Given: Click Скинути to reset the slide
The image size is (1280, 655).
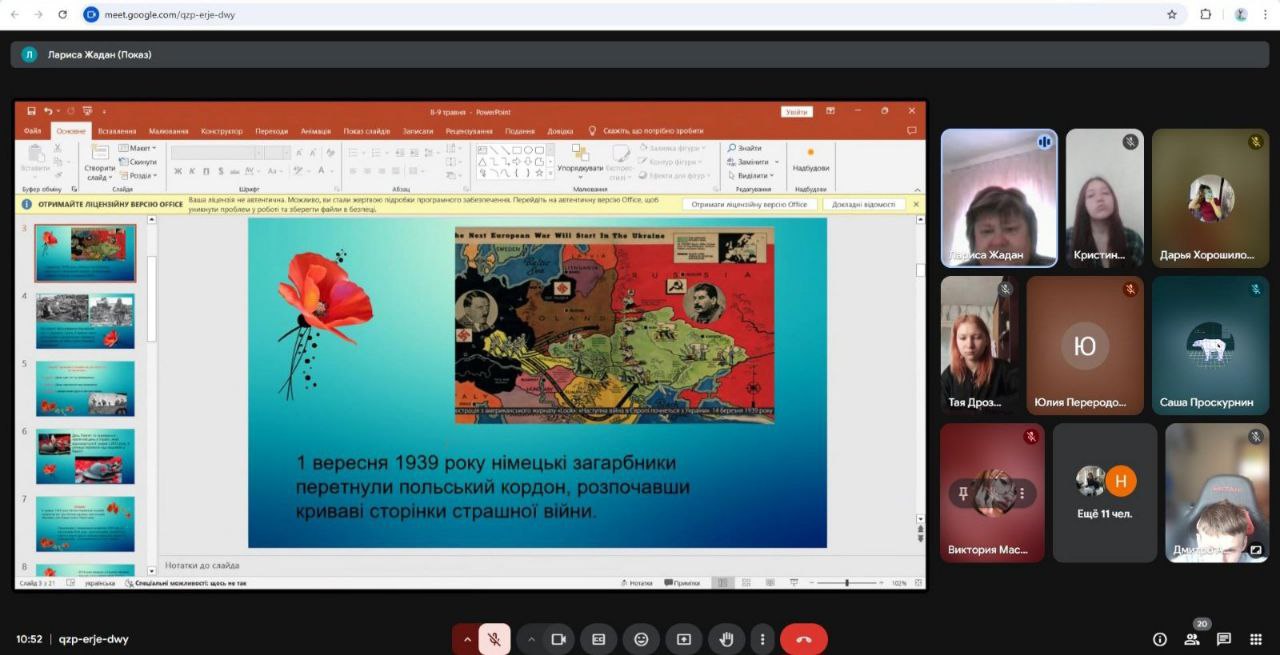Looking at the screenshot, I should coord(138,162).
